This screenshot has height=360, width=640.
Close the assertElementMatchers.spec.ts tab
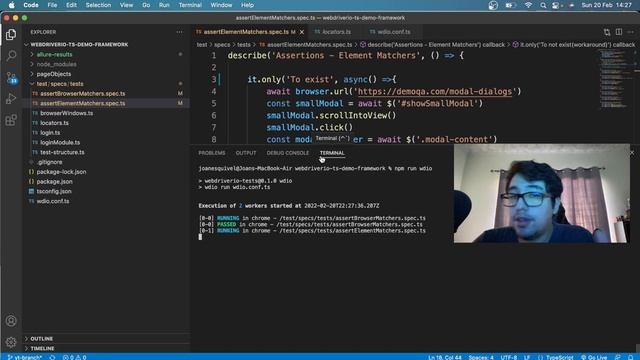click(302, 32)
